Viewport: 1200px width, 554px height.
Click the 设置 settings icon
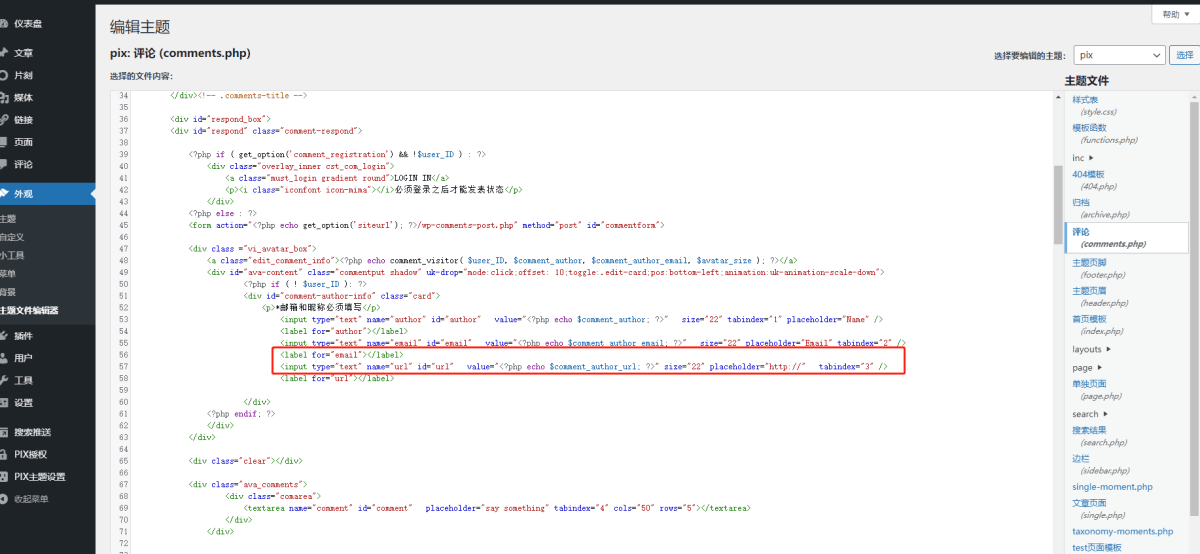coord(5,403)
